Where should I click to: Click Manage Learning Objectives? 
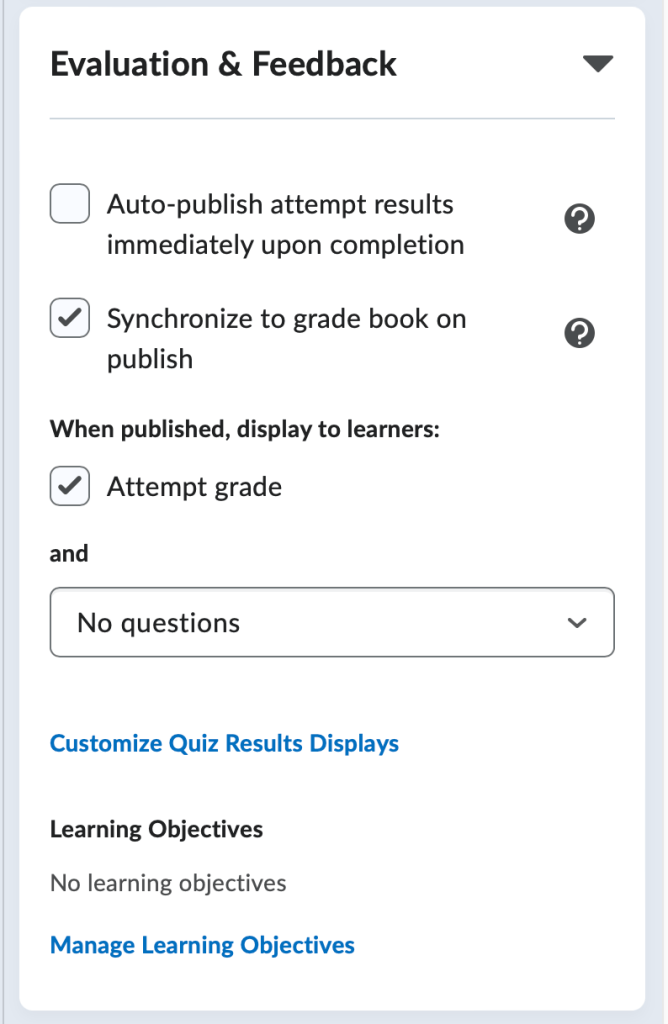[x=202, y=945]
